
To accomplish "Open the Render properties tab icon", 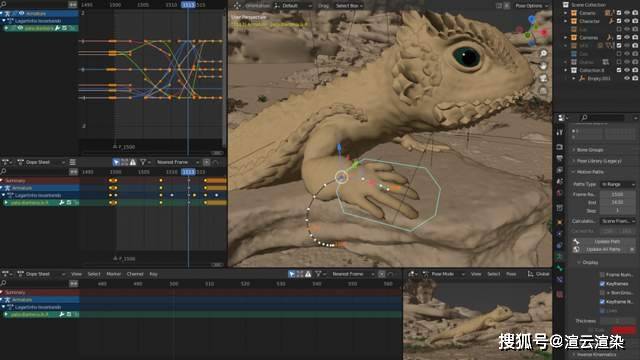I will pos(560,147).
